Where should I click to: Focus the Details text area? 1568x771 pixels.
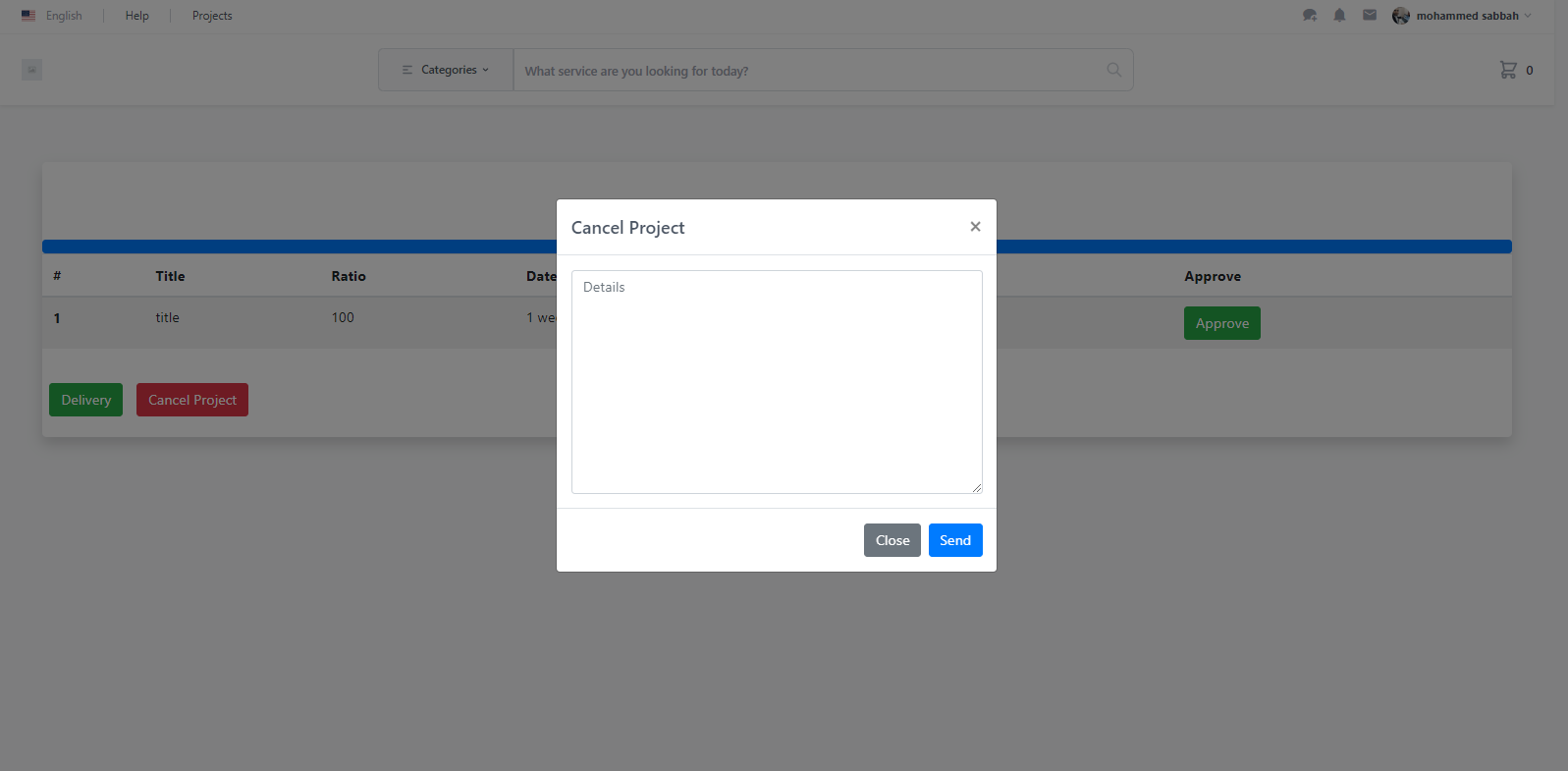[x=777, y=382]
